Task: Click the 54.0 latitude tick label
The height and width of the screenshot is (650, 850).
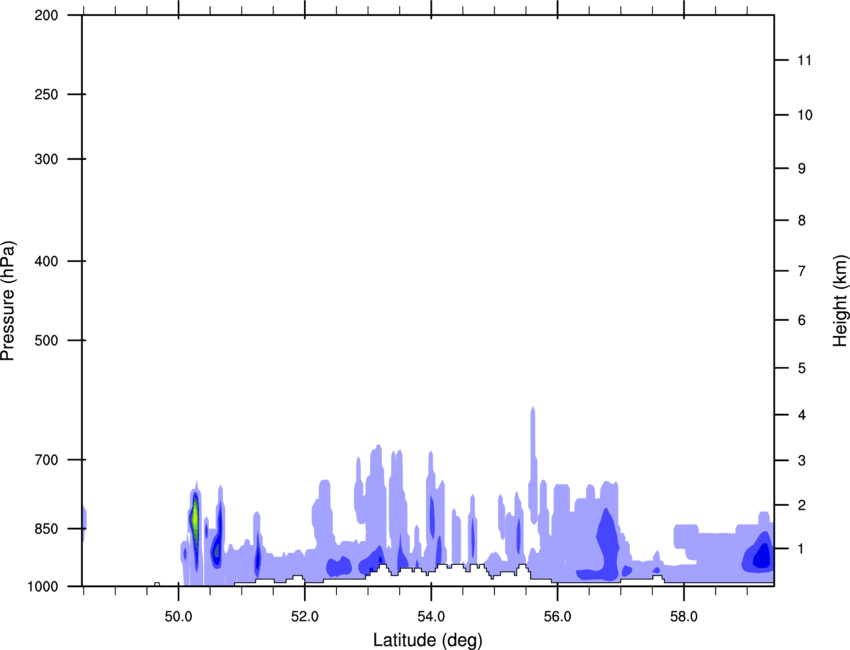Action: pos(431,617)
